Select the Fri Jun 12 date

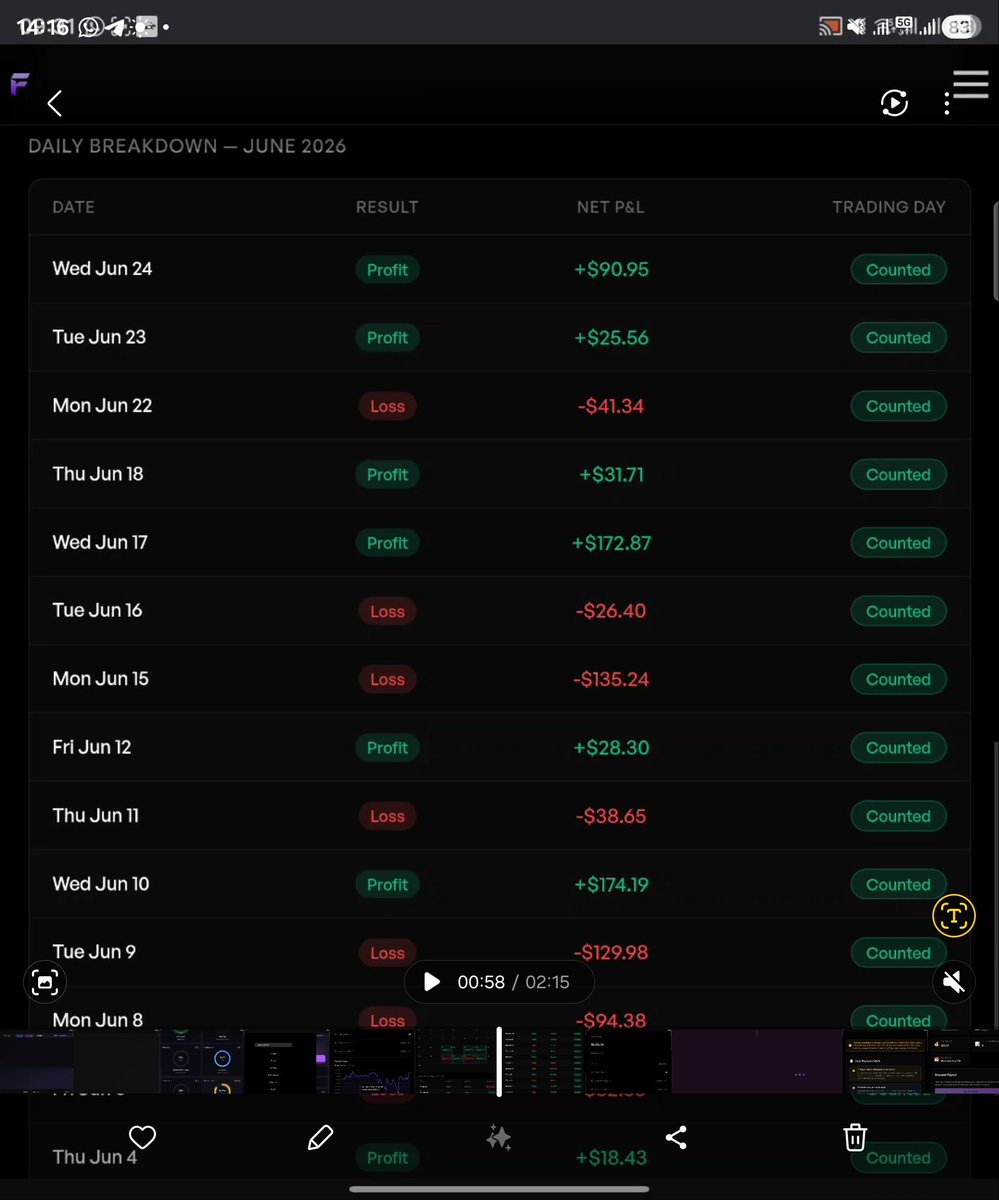tap(92, 747)
